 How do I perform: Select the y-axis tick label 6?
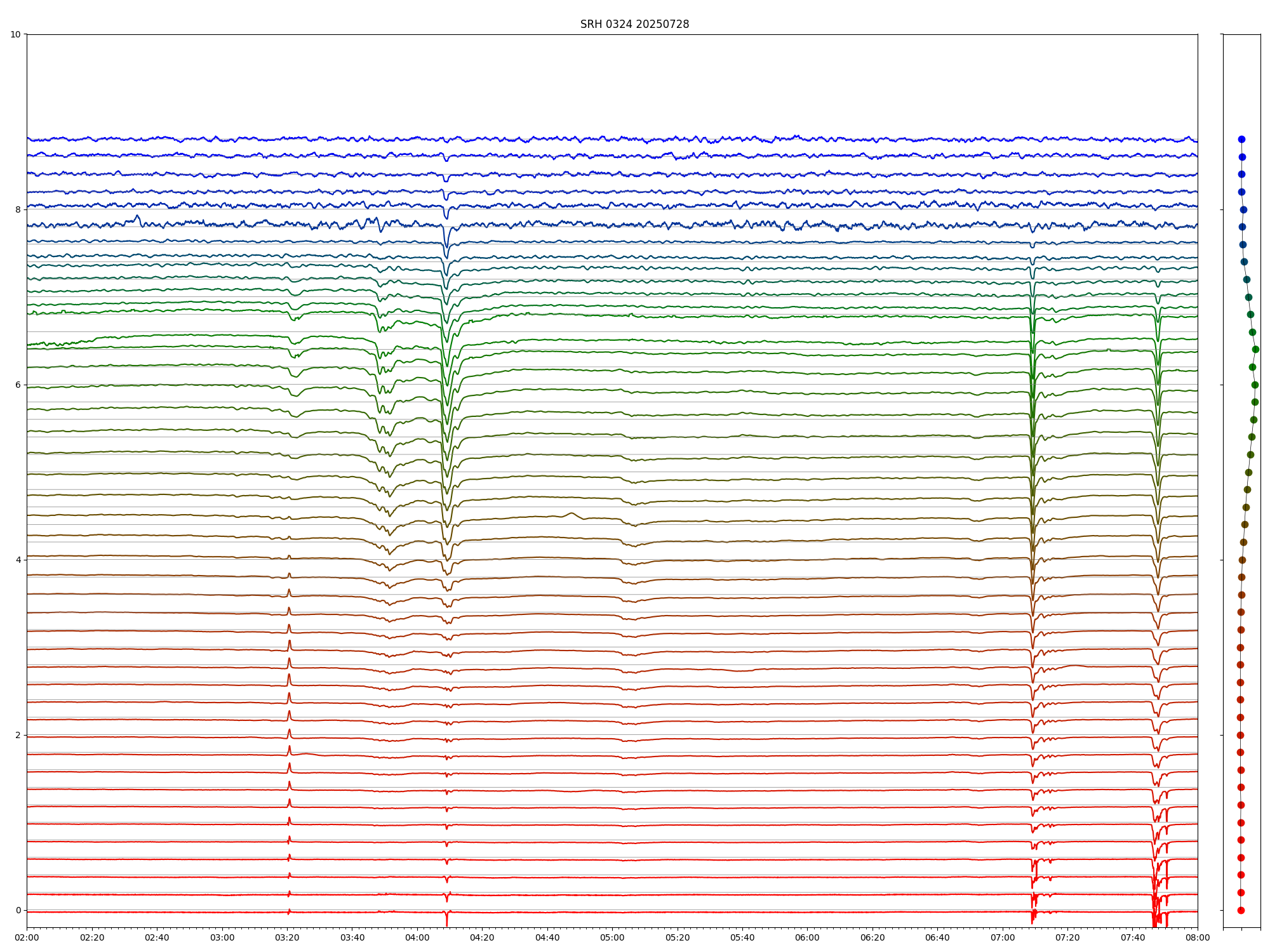(18, 385)
